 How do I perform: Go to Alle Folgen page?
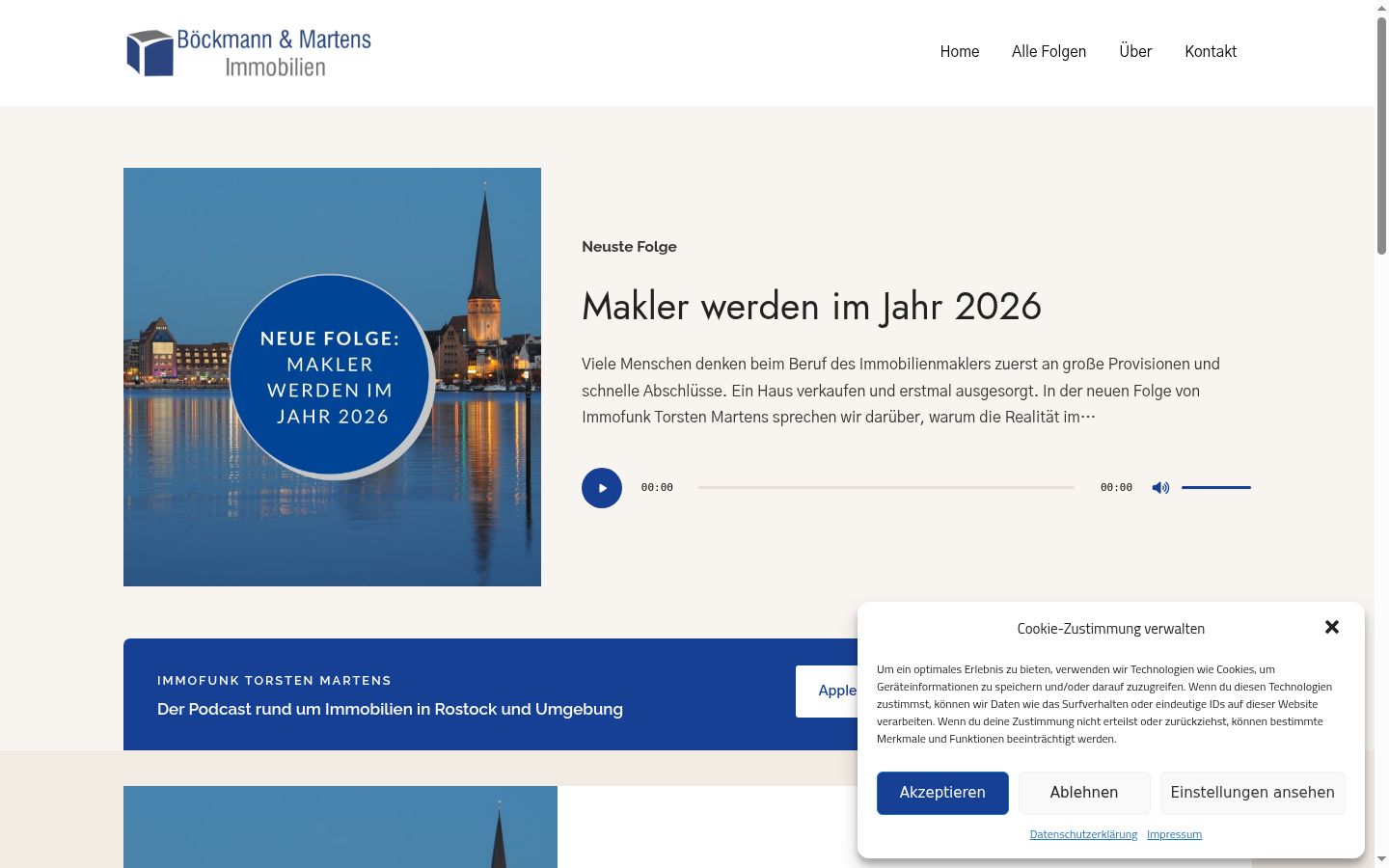coord(1049,51)
